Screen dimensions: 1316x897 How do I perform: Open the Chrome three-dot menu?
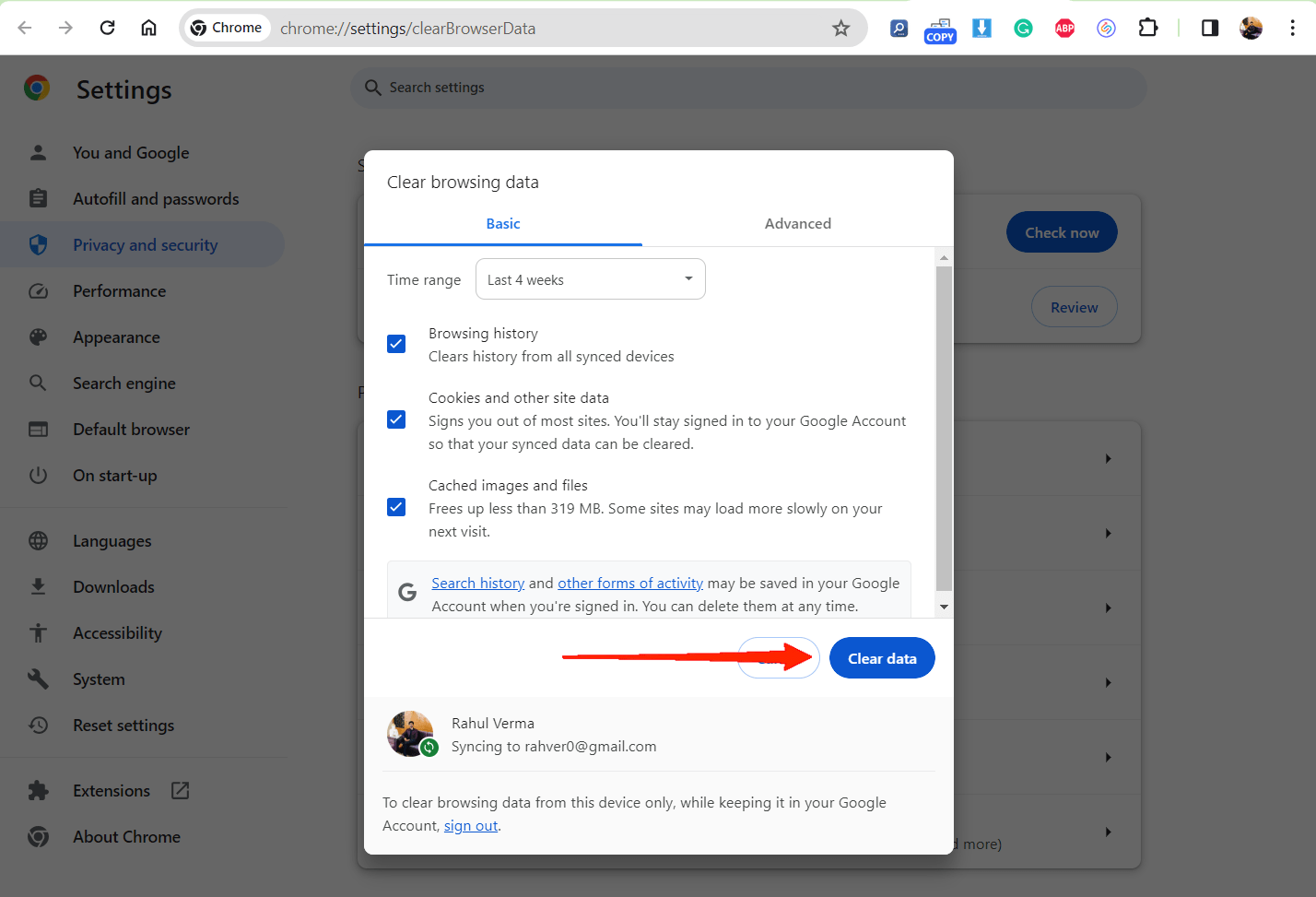[1292, 28]
